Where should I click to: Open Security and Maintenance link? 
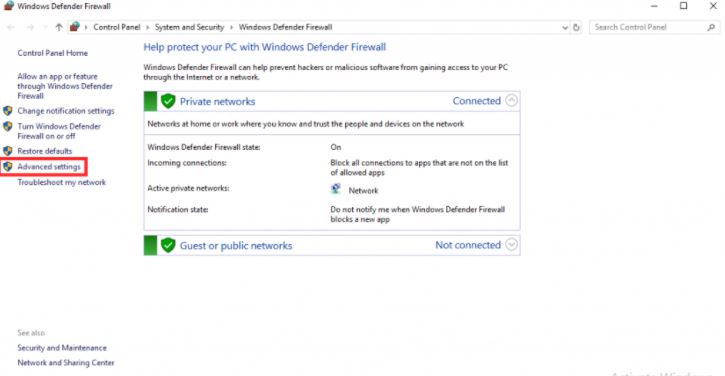point(62,348)
